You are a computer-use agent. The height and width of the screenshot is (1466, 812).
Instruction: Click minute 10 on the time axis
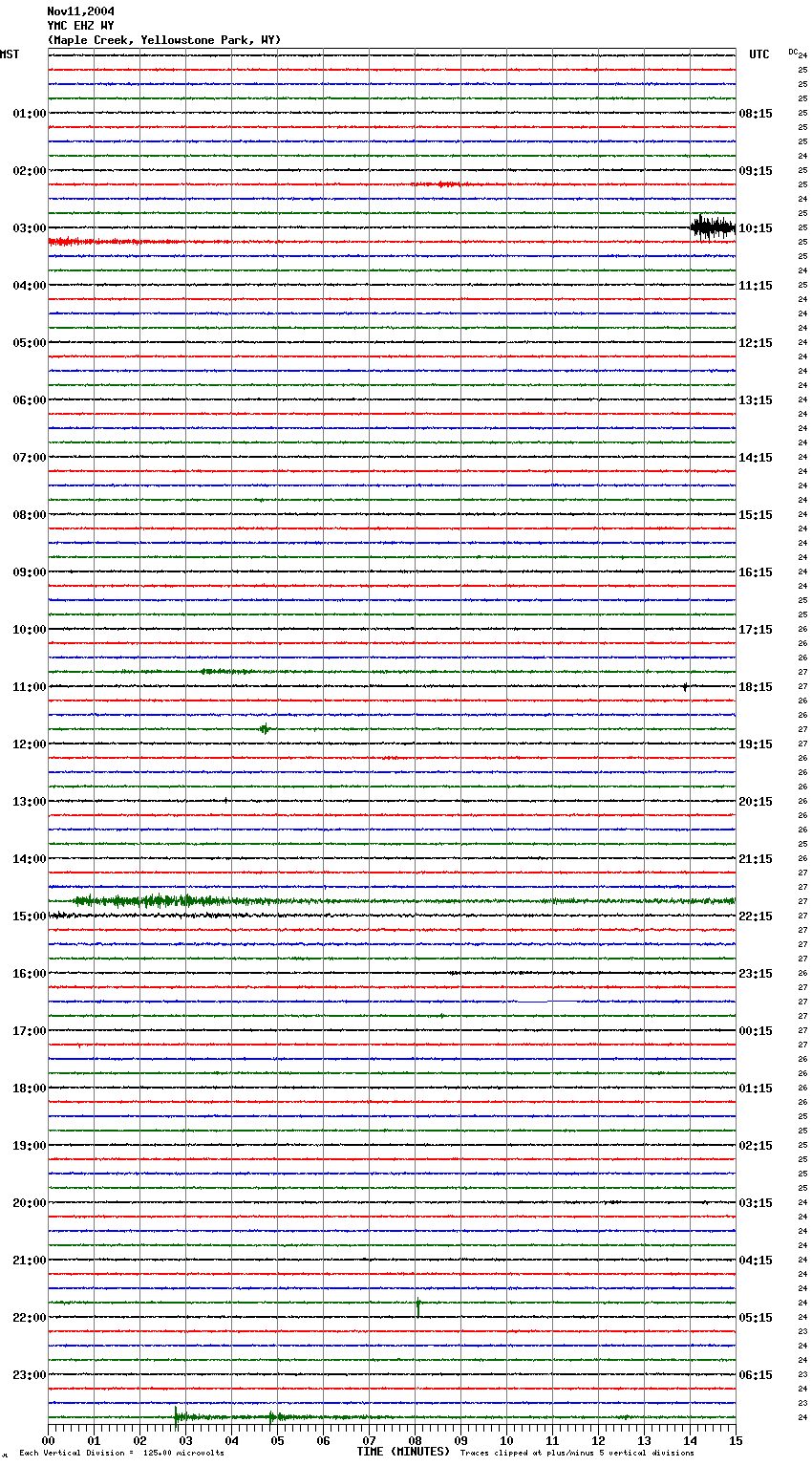point(507,1440)
